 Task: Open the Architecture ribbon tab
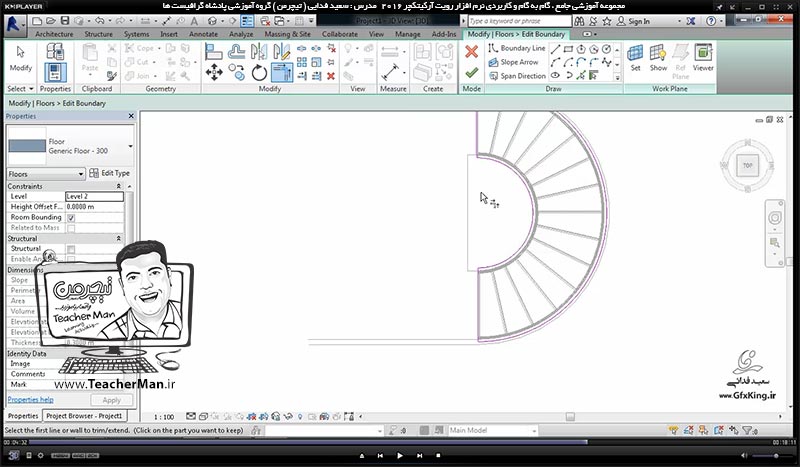click(x=54, y=34)
